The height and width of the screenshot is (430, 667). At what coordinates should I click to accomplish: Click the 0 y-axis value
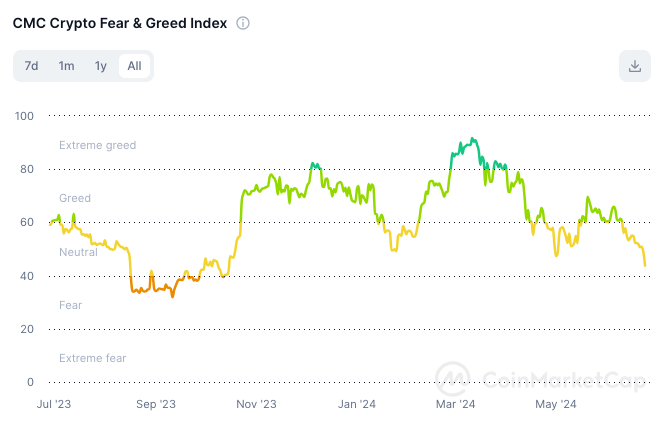30,382
